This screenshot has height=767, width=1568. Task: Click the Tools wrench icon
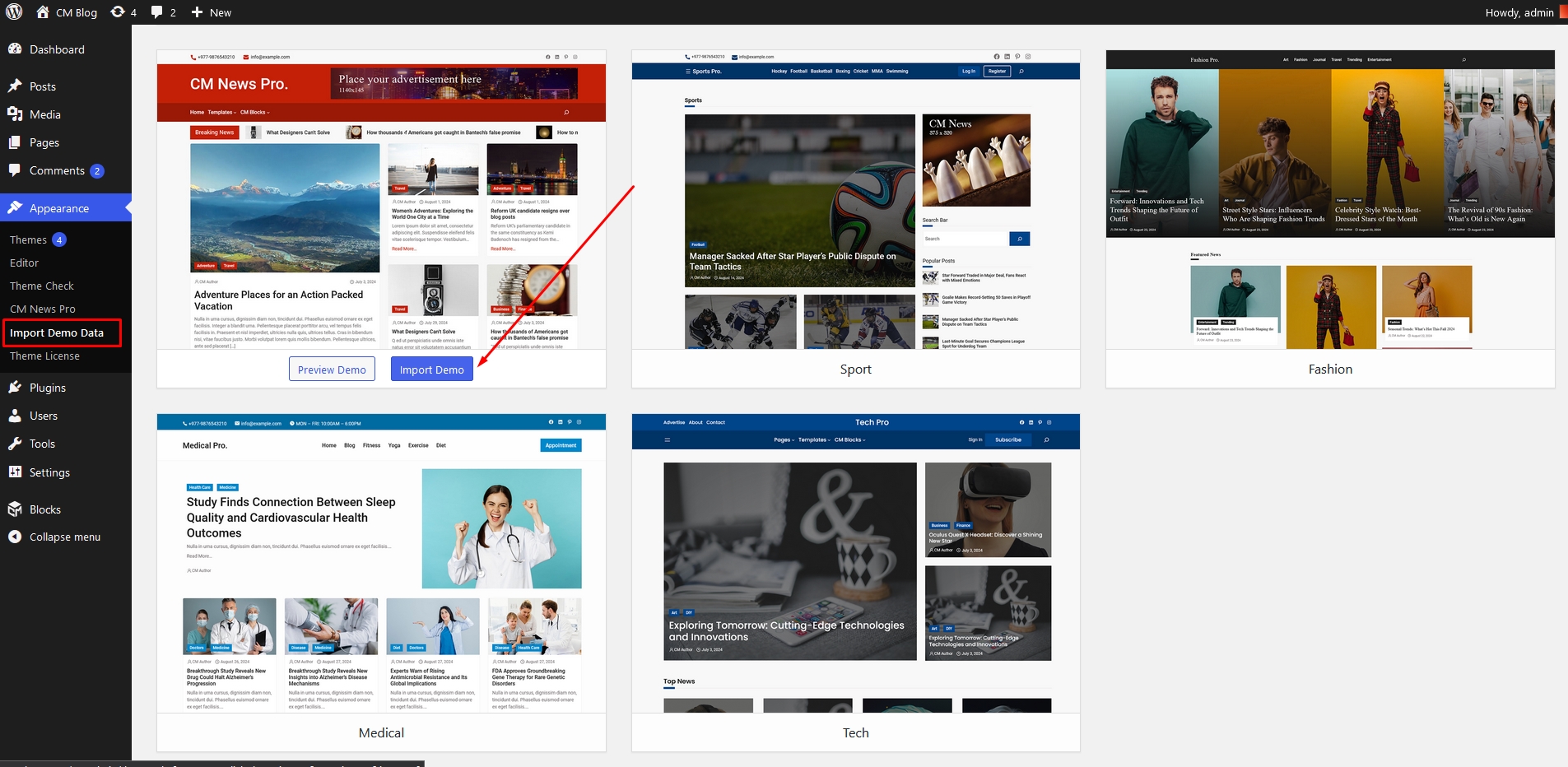pyautogui.click(x=15, y=444)
